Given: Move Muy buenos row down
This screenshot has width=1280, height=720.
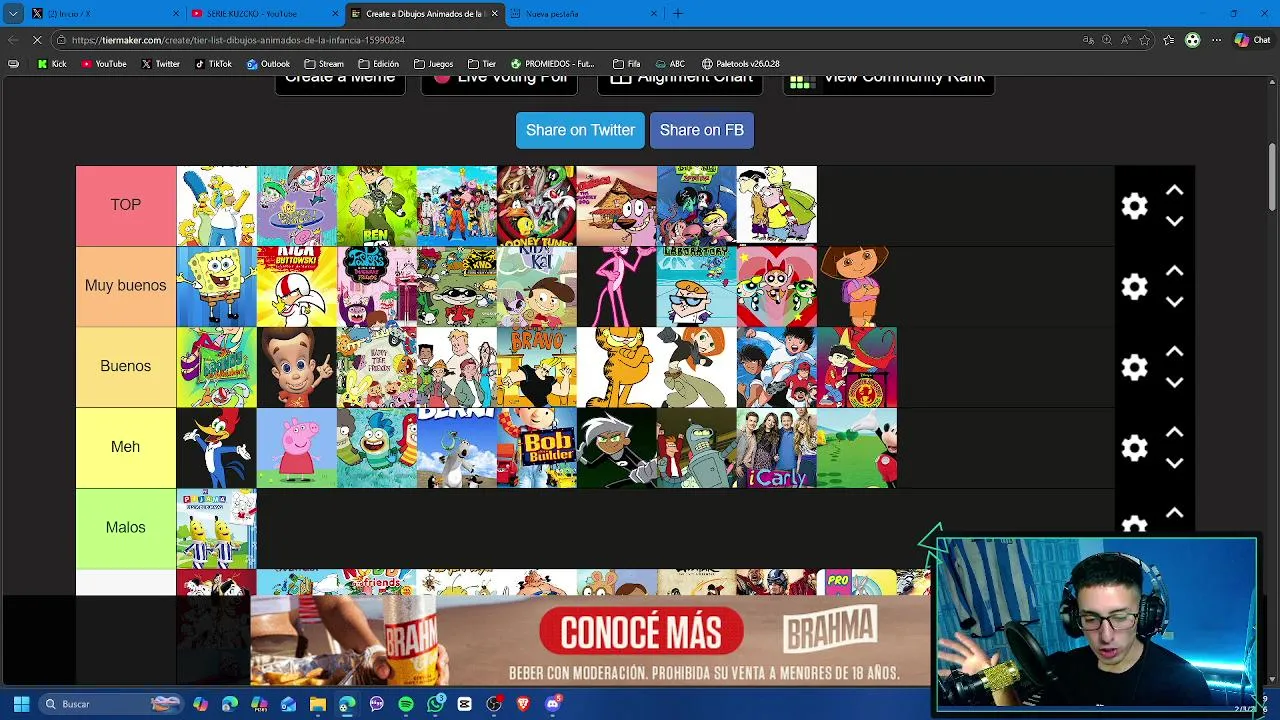Looking at the screenshot, I should pyautogui.click(x=1174, y=302).
